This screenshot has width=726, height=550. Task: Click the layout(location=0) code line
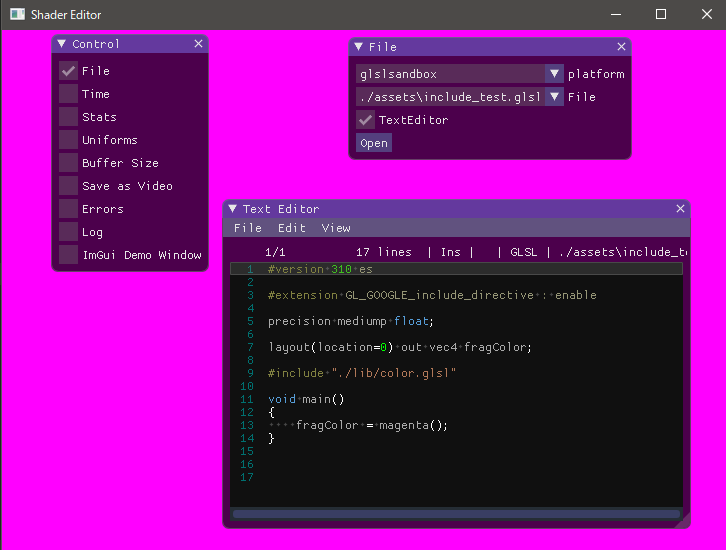(400, 347)
